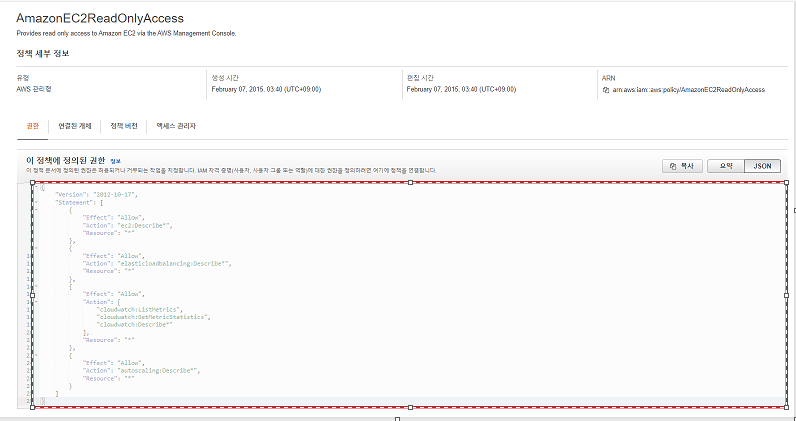Click the 복사 copy button

tap(682, 166)
